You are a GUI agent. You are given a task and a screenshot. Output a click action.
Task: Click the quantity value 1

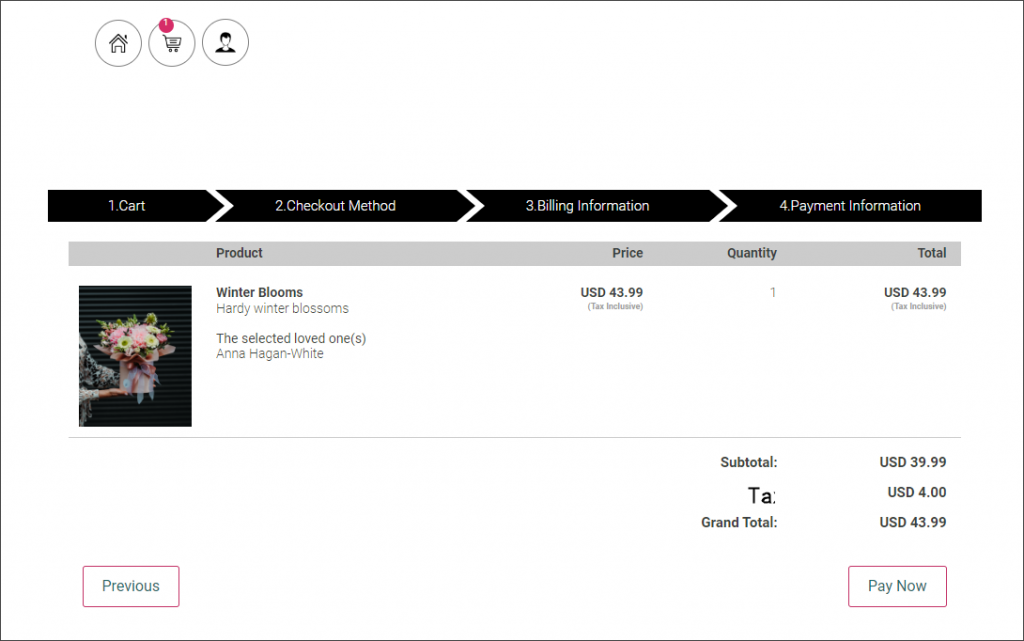pyautogui.click(x=773, y=292)
